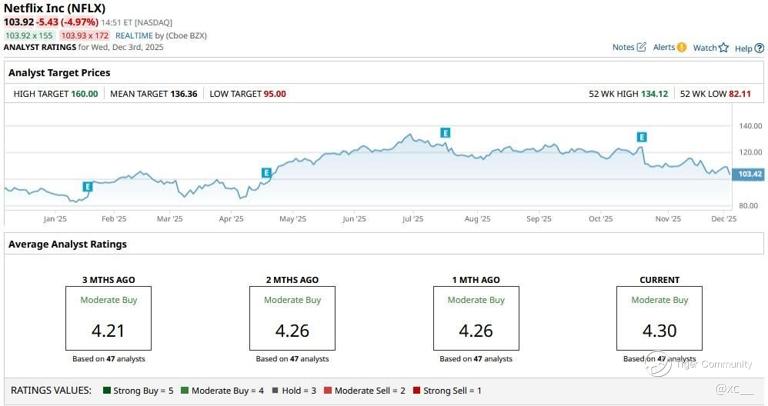Click the earnings marker near Jan '25
Screen dimensions: 768x406
pos(88,187)
